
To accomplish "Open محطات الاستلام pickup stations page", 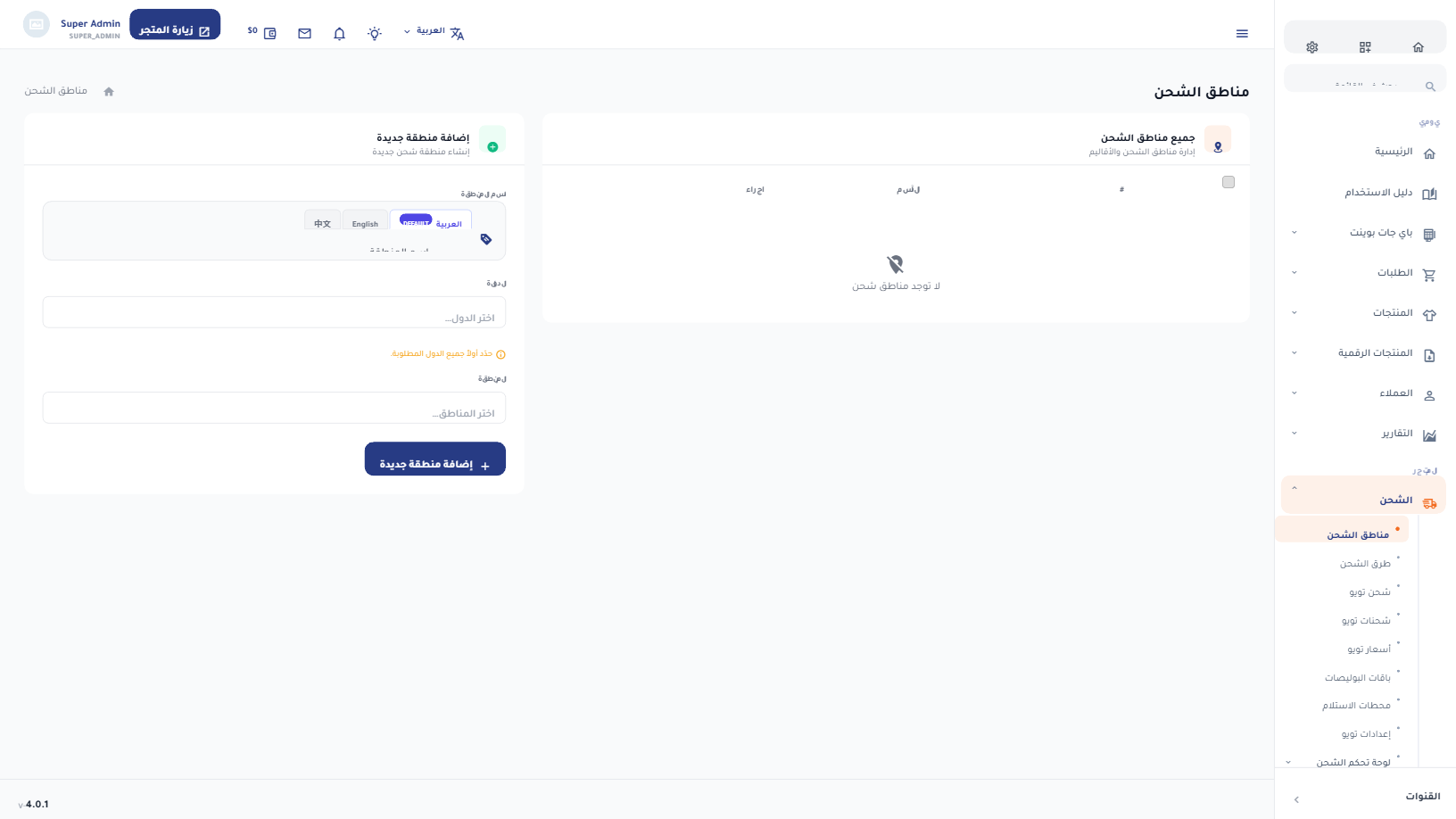I will pos(1356,706).
